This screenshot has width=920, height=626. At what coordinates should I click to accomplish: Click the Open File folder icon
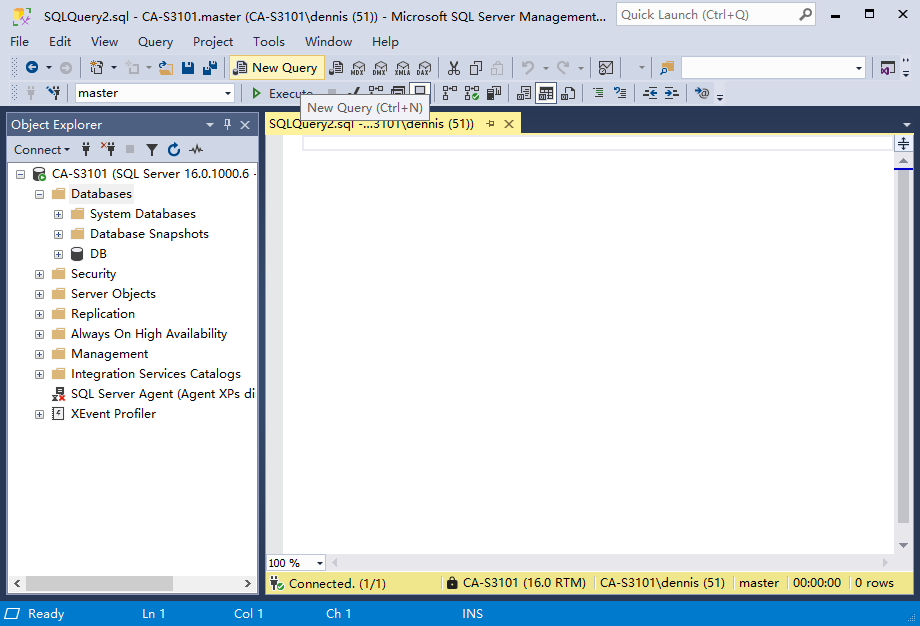[166, 68]
